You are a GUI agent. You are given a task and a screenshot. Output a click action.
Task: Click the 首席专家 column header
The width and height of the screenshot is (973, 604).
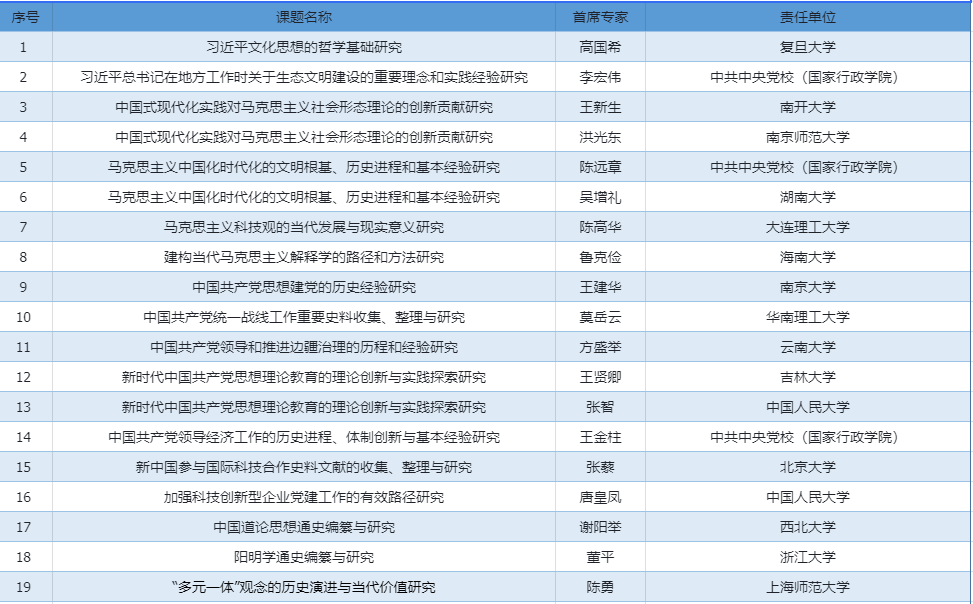click(x=600, y=17)
